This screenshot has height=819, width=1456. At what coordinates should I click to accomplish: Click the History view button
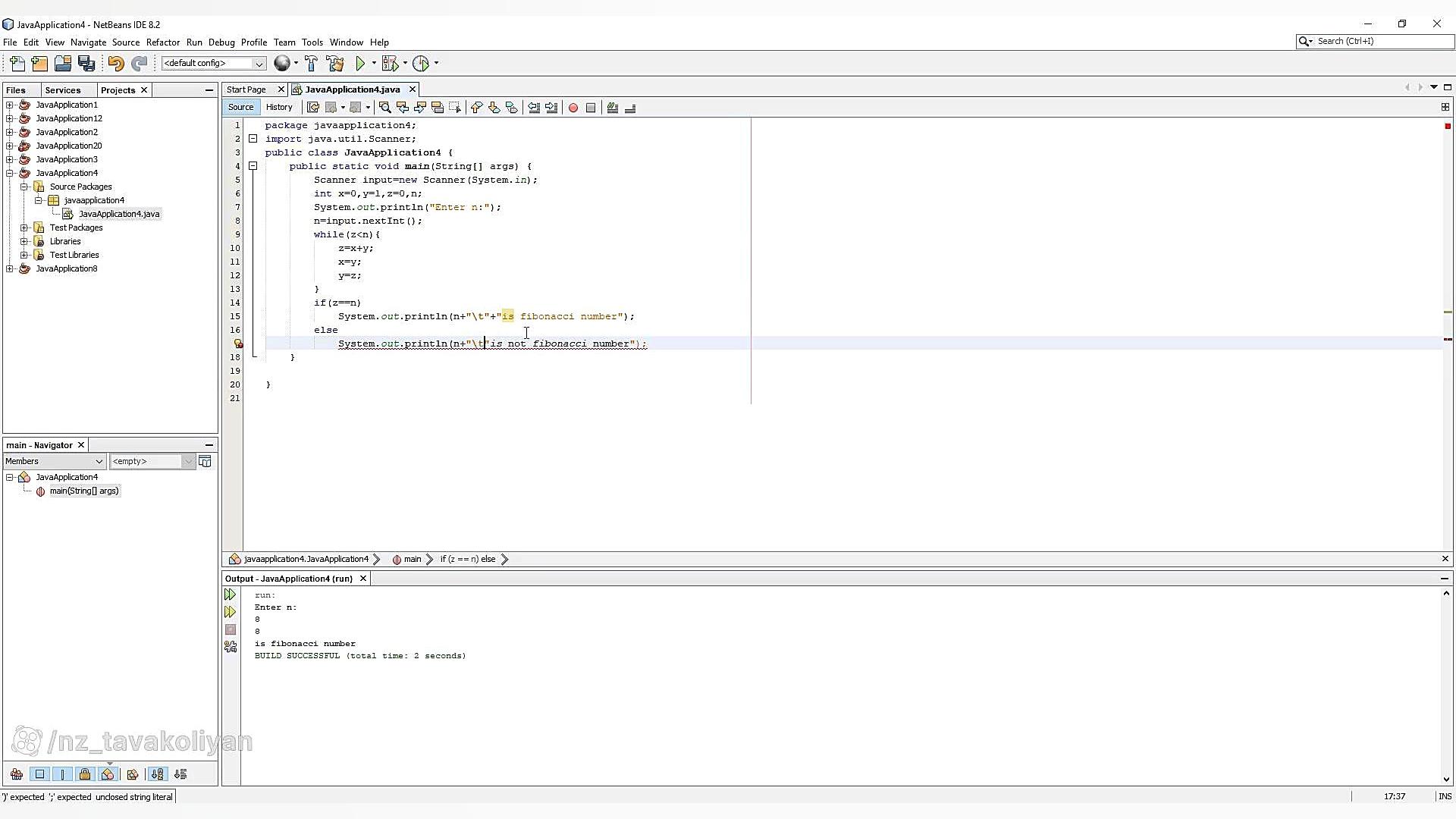[x=279, y=107]
